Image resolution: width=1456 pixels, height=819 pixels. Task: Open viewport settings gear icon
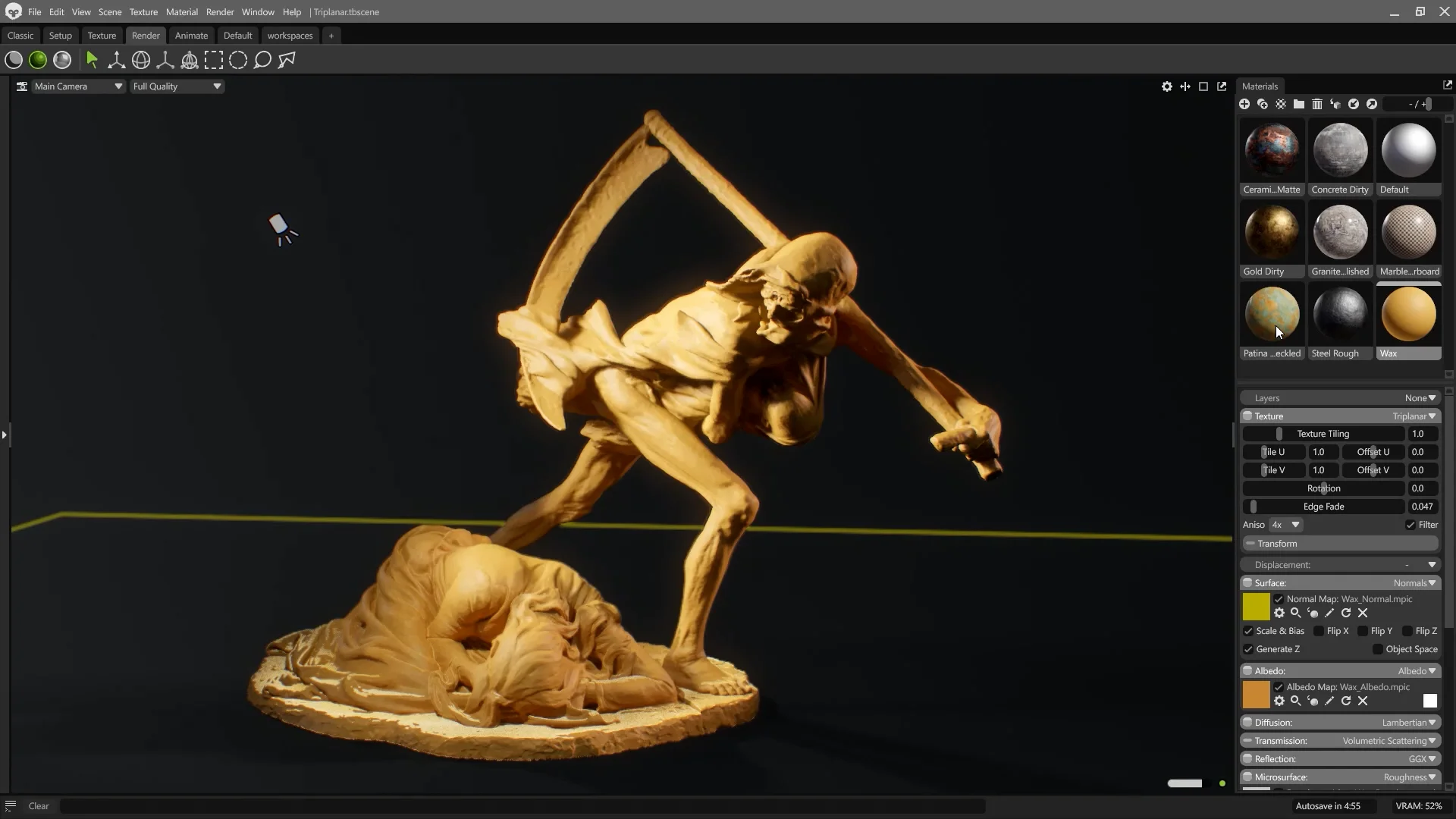point(1167,86)
